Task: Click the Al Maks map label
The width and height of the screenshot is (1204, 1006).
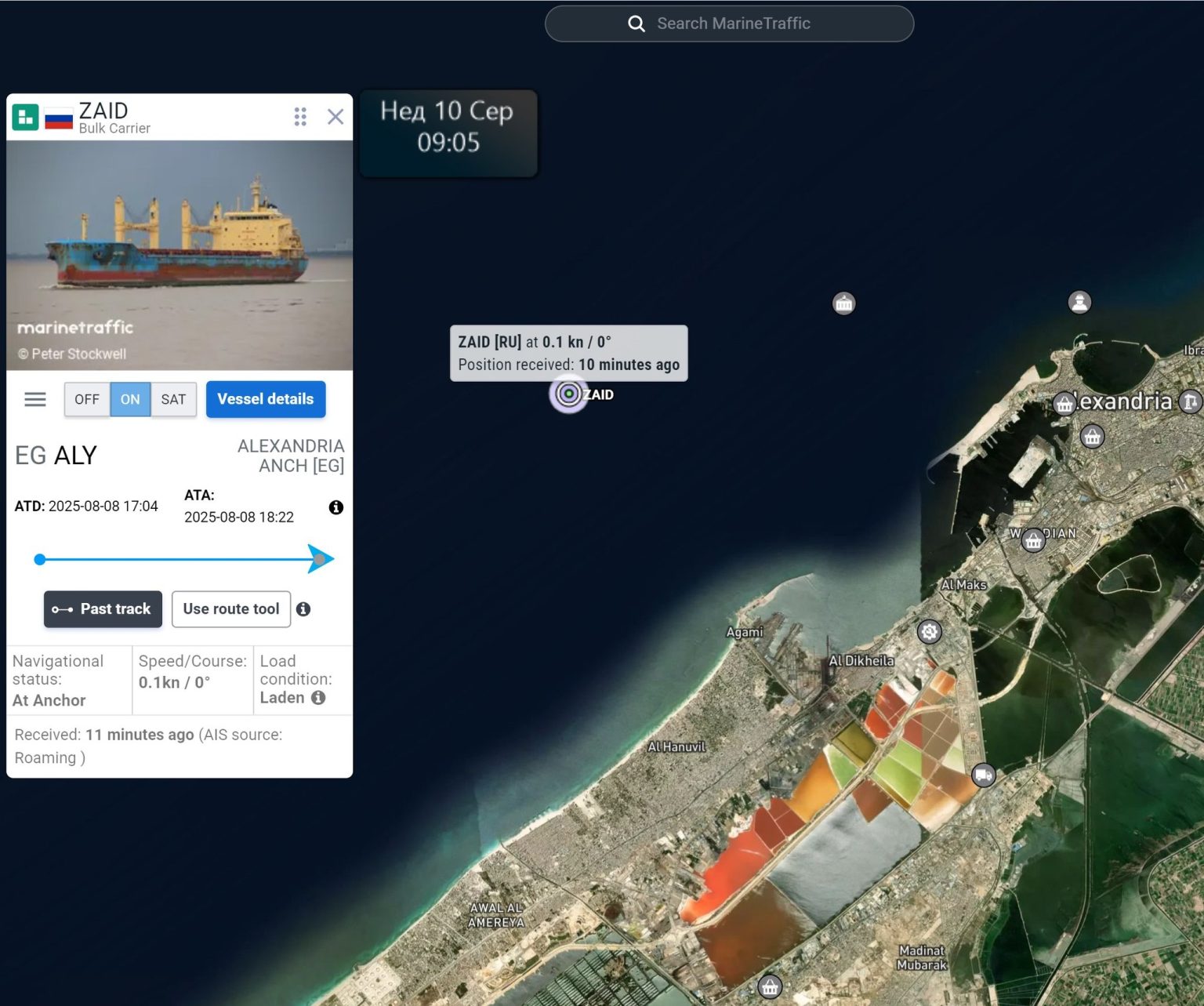Action: coord(964,585)
